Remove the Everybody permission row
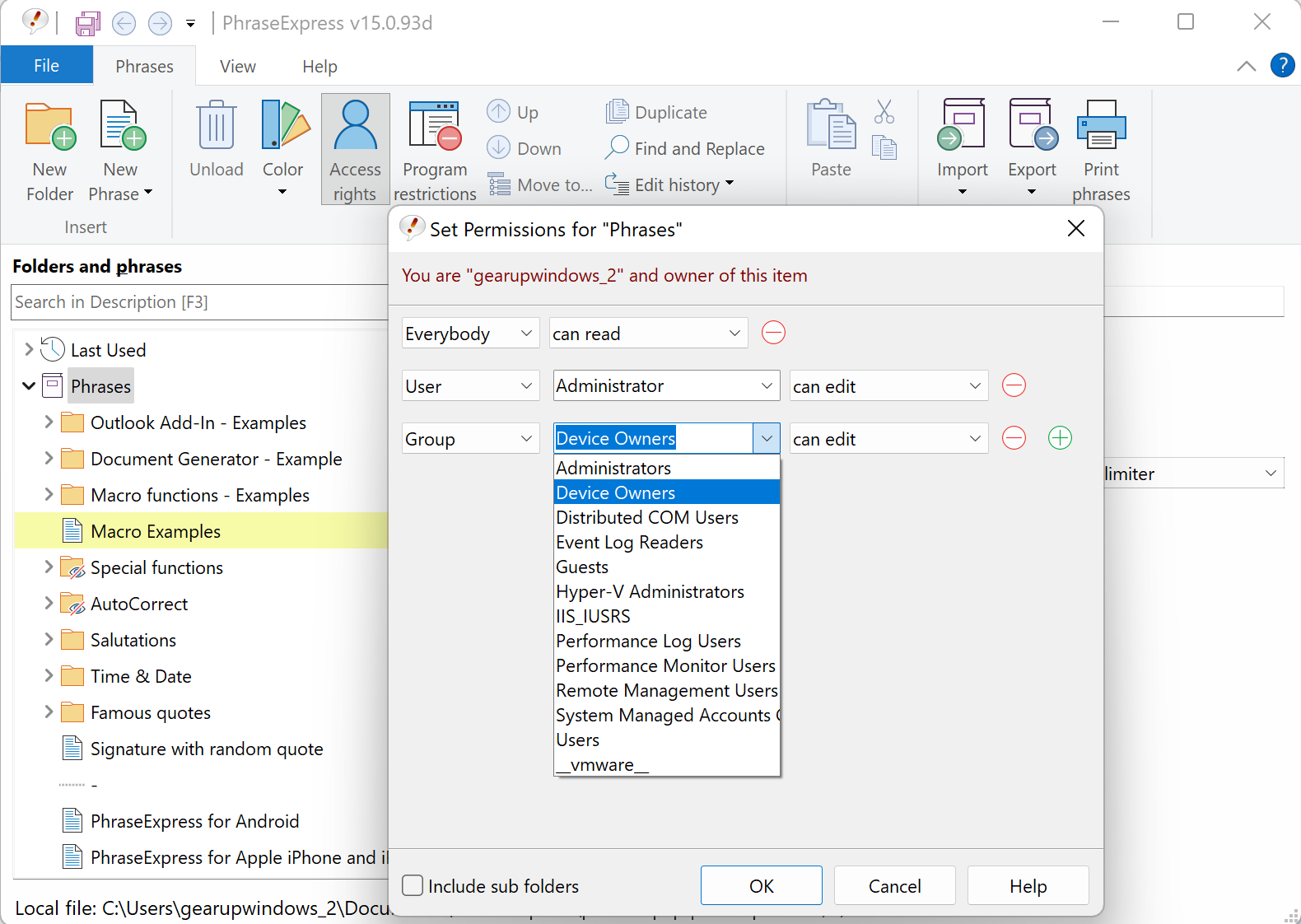Screen dimensions: 1301x924 tap(773, 333)
